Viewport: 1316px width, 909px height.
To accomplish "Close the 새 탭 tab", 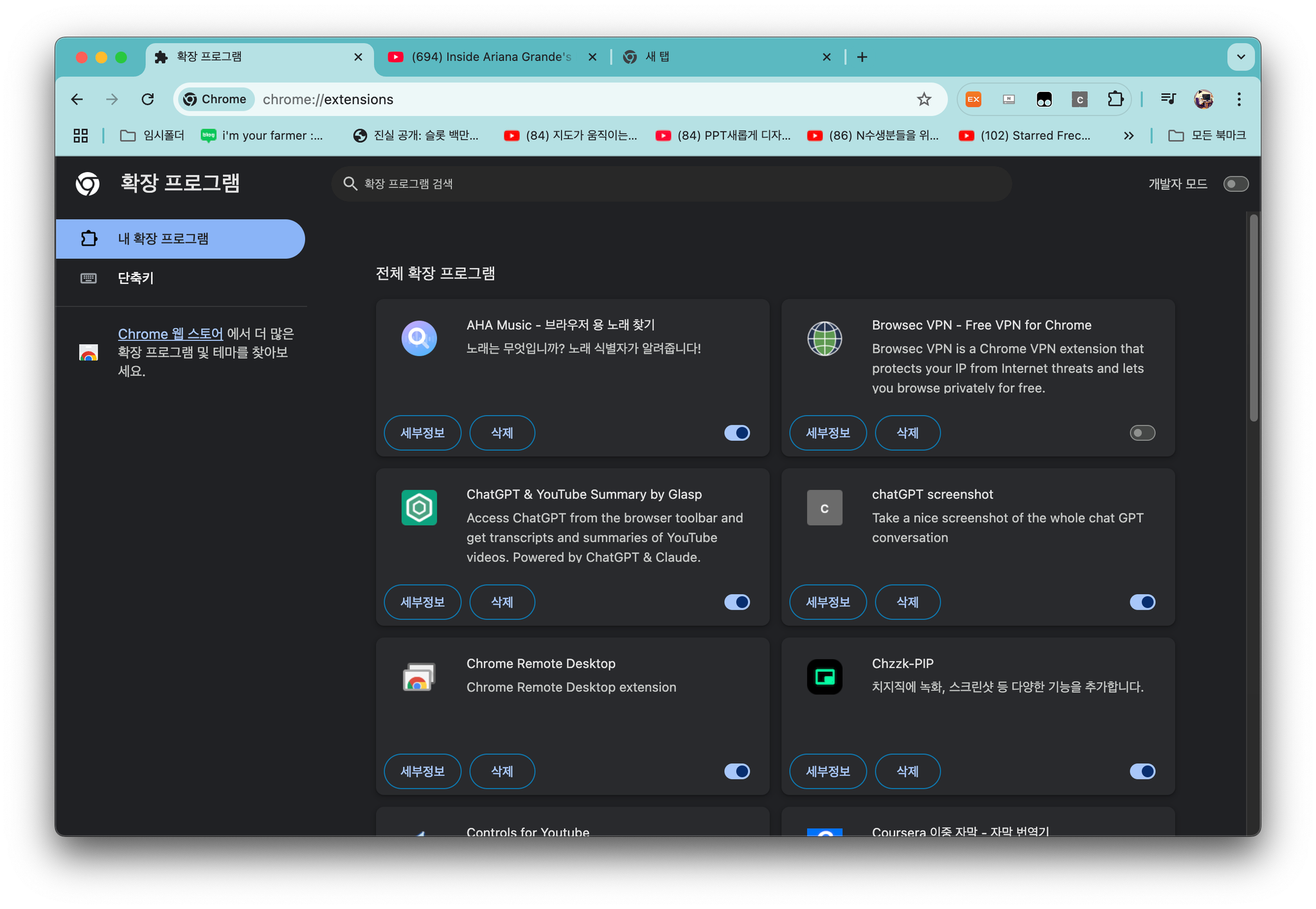I will coord(826,57).
